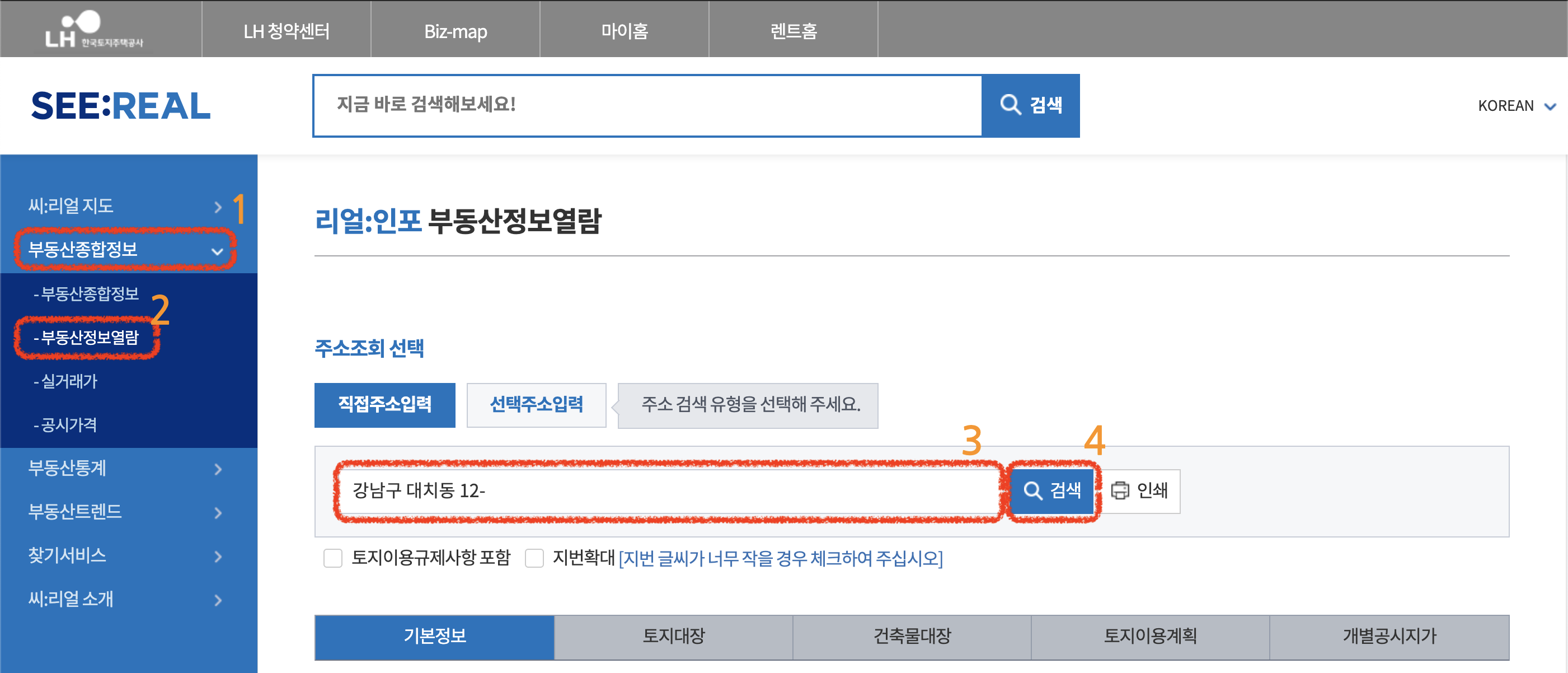Click the address field containing 강남구 대치동
The width and height of the screenshot is (1568, 673).
[x=666, y=490]
